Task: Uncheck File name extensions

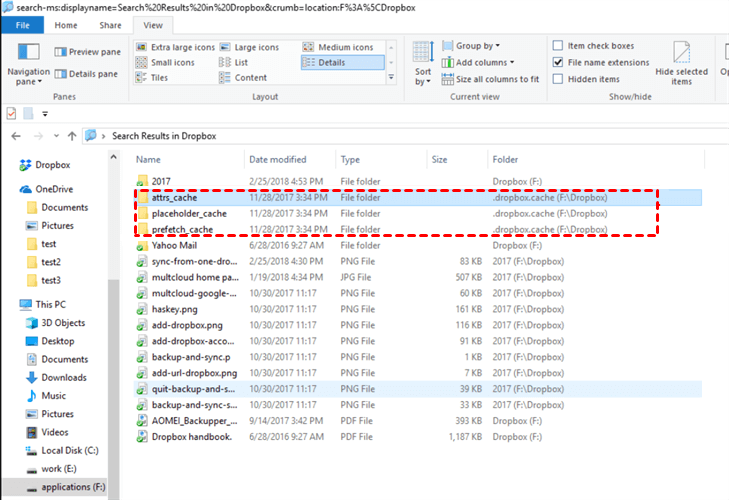Action: 558,62
